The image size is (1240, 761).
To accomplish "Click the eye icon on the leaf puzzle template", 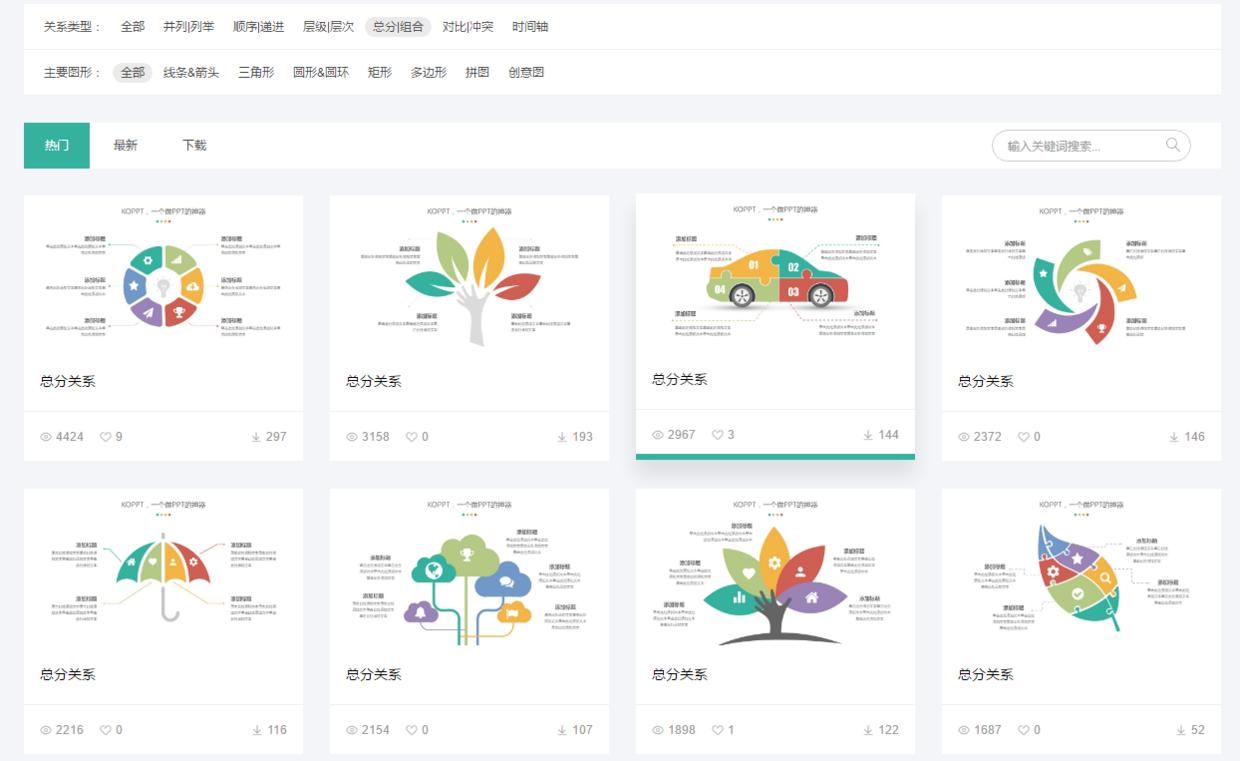I will [x=962, y=730].
